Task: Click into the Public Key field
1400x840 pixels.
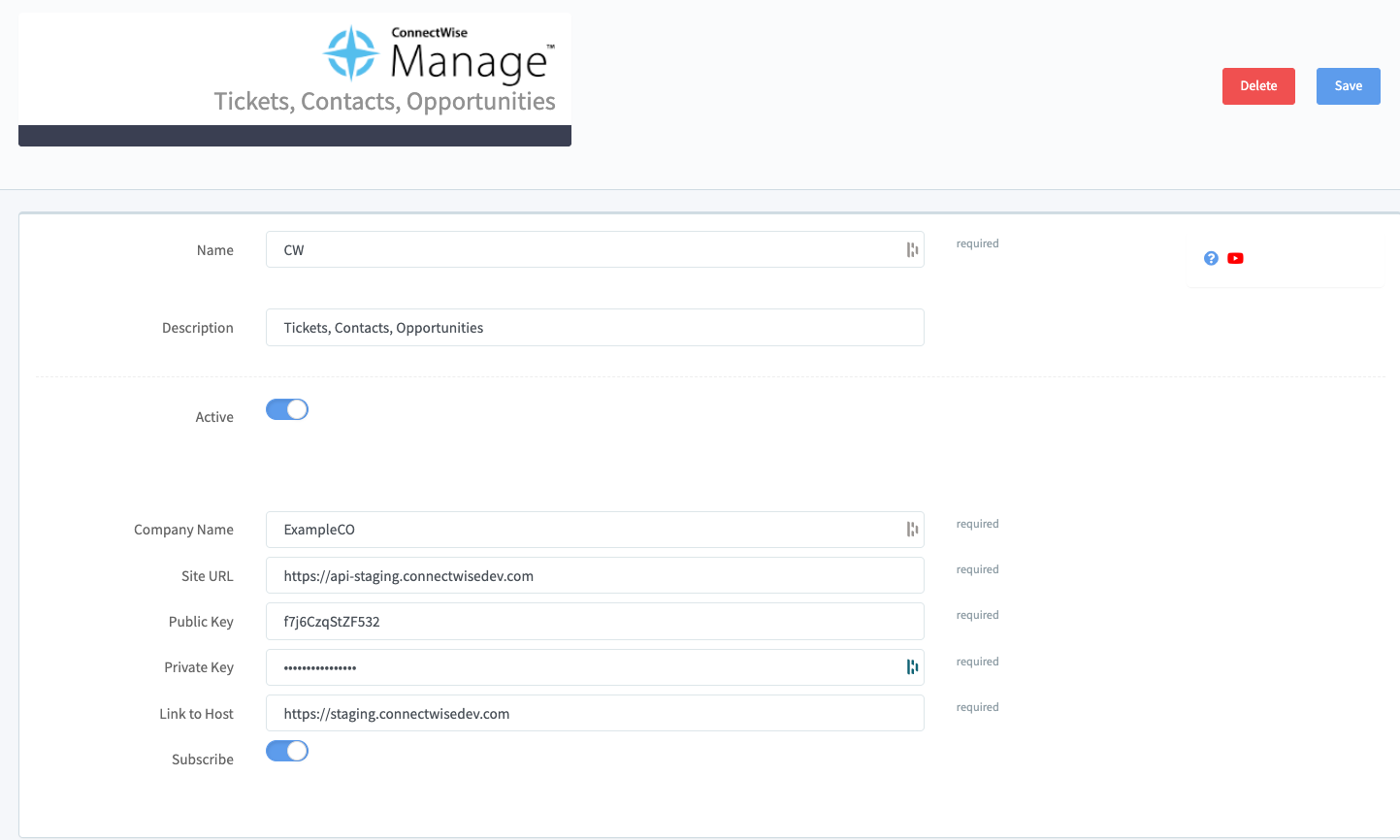Action: pyautogui.click(x=595, y=622)
